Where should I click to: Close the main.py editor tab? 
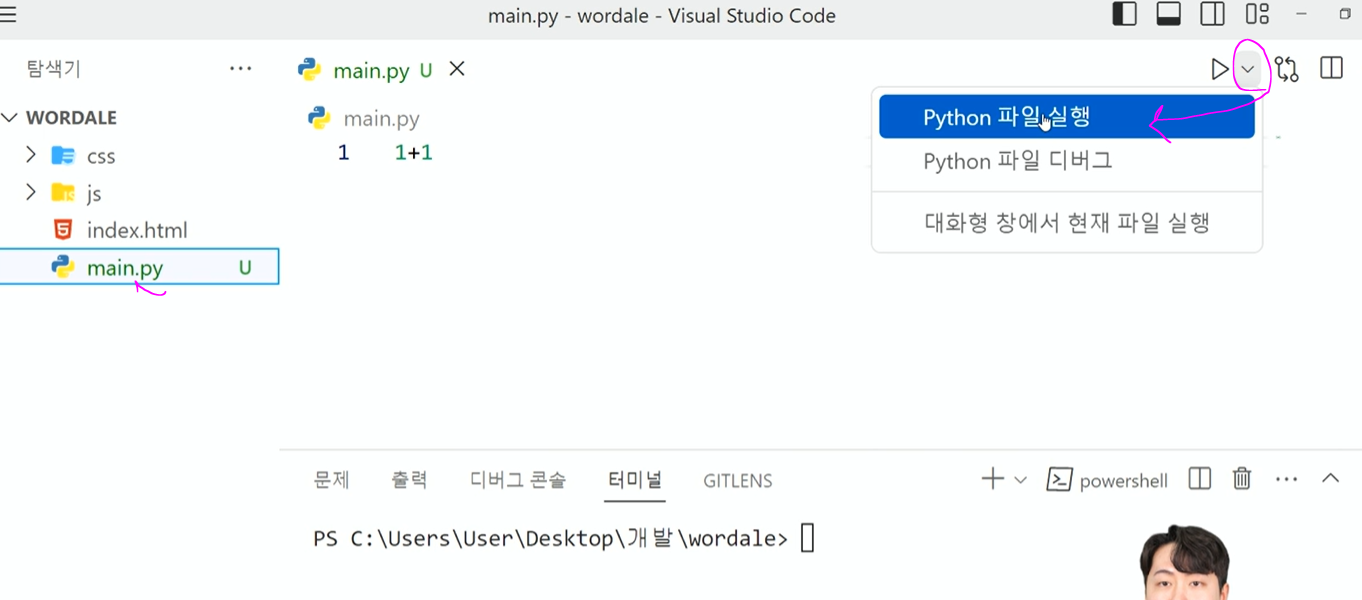pyautogui.click(x=457, y=69)
